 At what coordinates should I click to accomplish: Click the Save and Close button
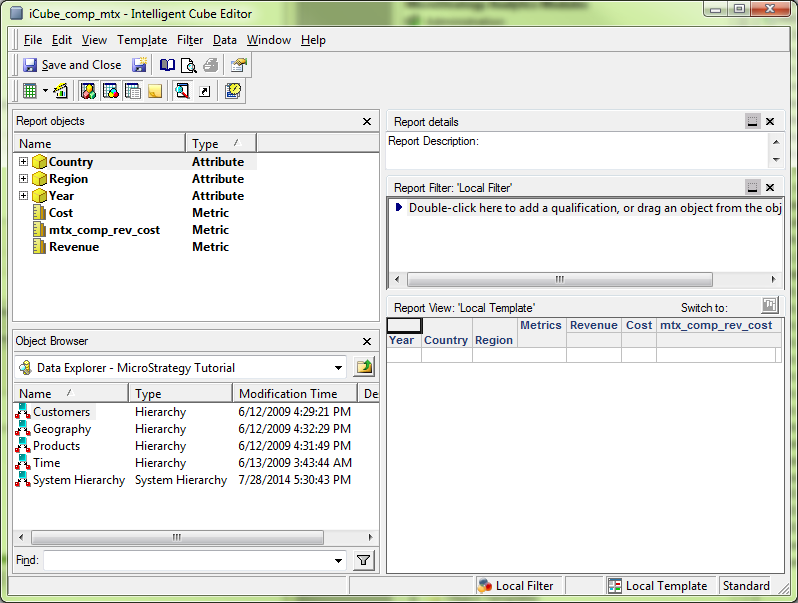click(x=72, y=65)
